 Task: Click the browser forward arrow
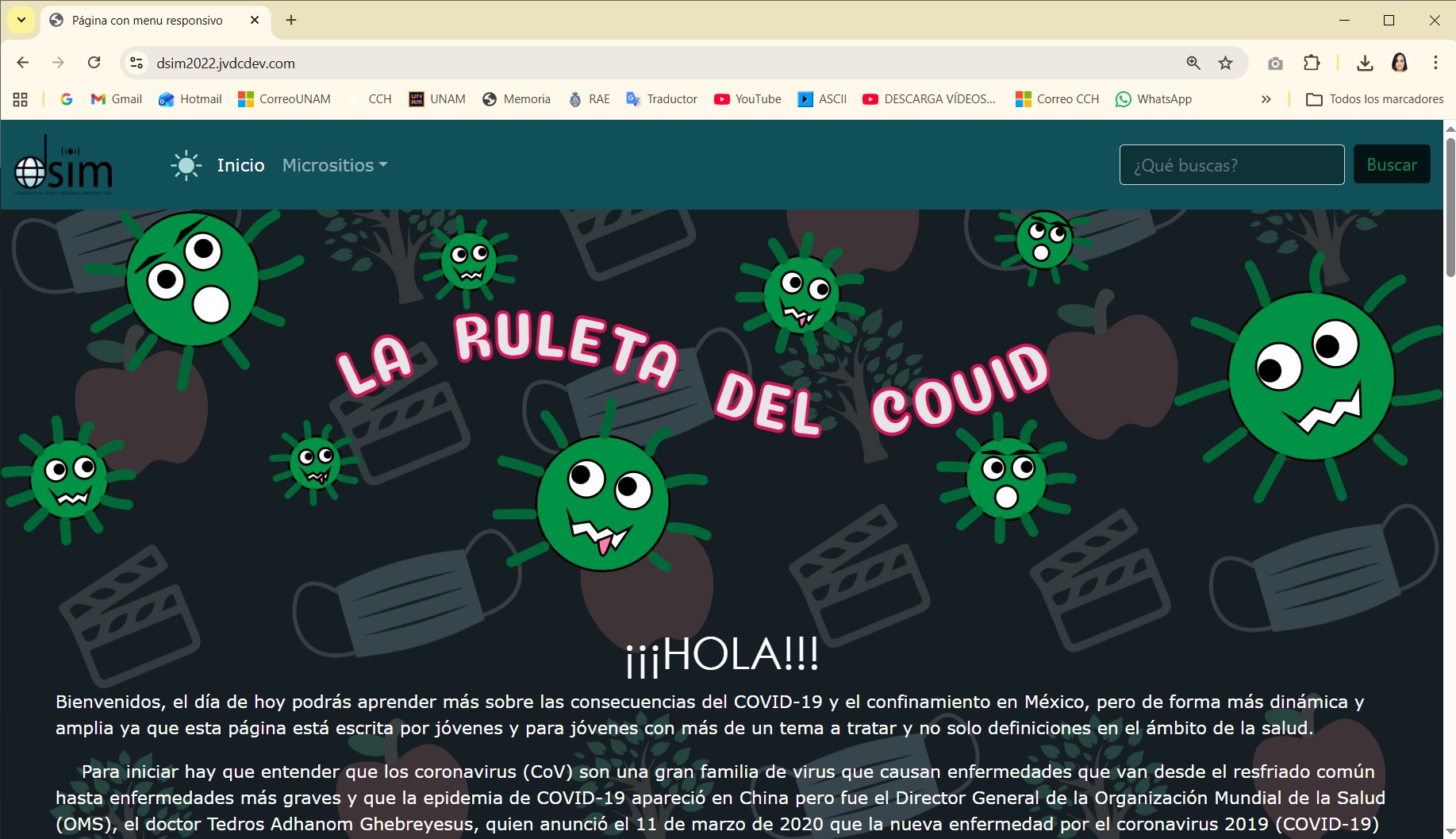point(58,63)
